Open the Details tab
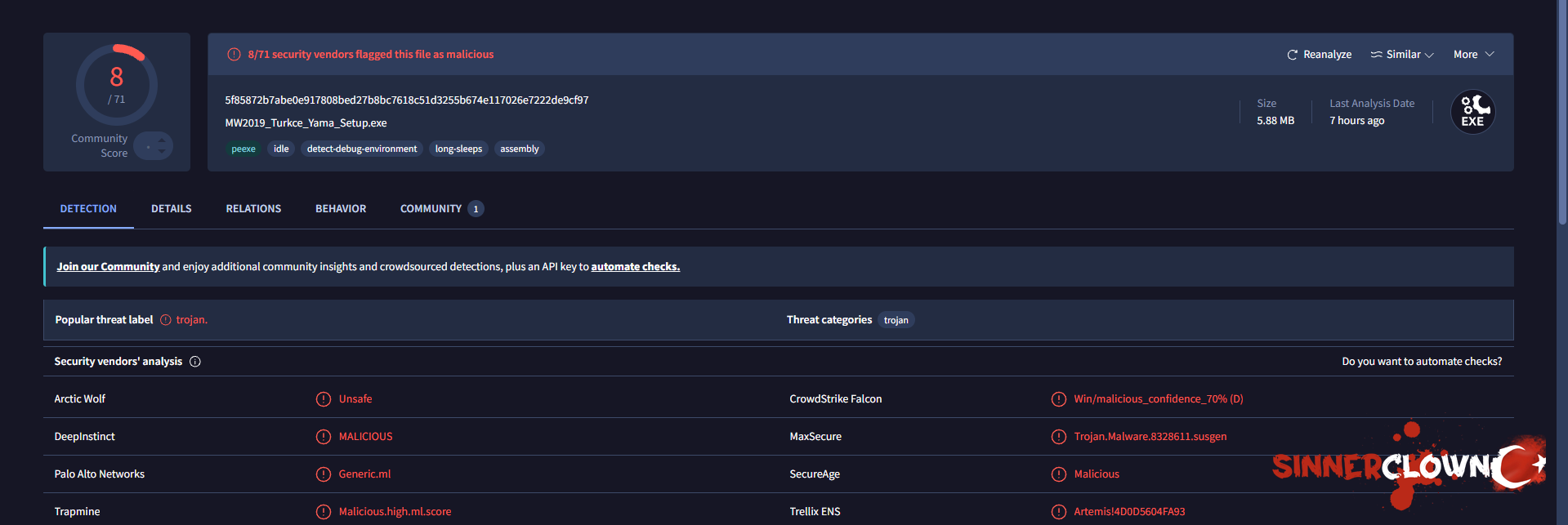 pyautogui.click(x=172, y=209)
